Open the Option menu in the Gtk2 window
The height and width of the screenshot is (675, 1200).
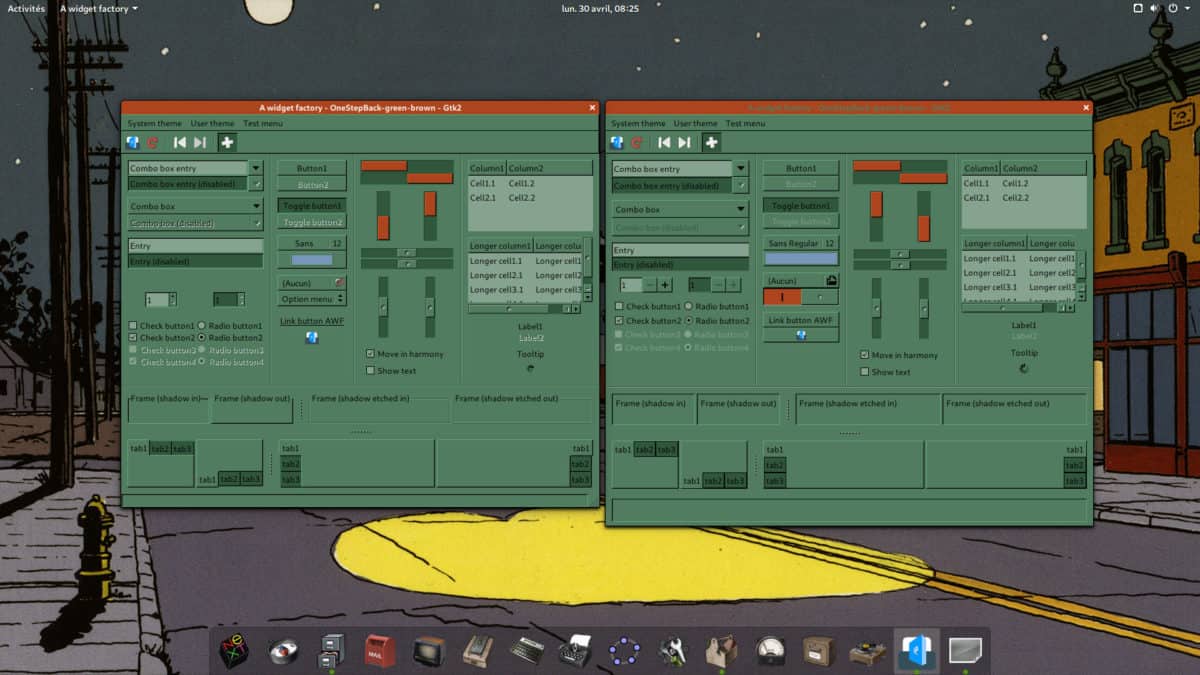pos(310,297)
